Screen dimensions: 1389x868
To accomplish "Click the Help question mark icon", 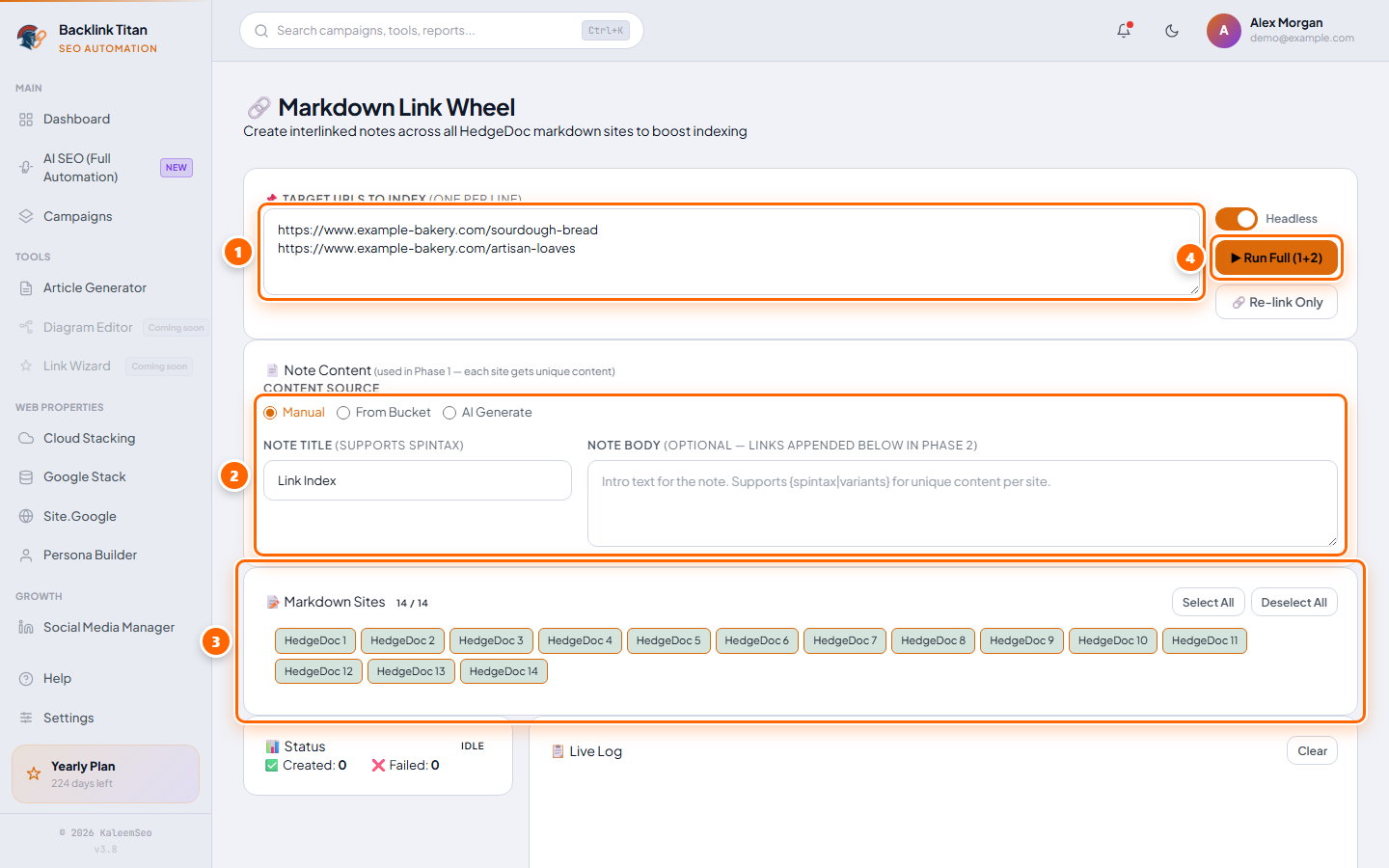I will tap(26, 678).
